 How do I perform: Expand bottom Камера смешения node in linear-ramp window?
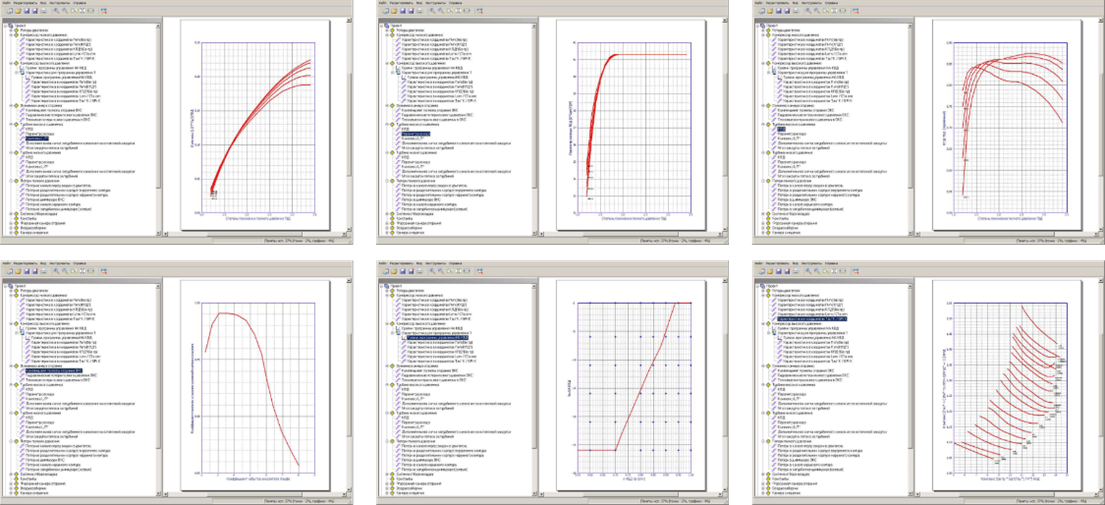coord(386,492)
